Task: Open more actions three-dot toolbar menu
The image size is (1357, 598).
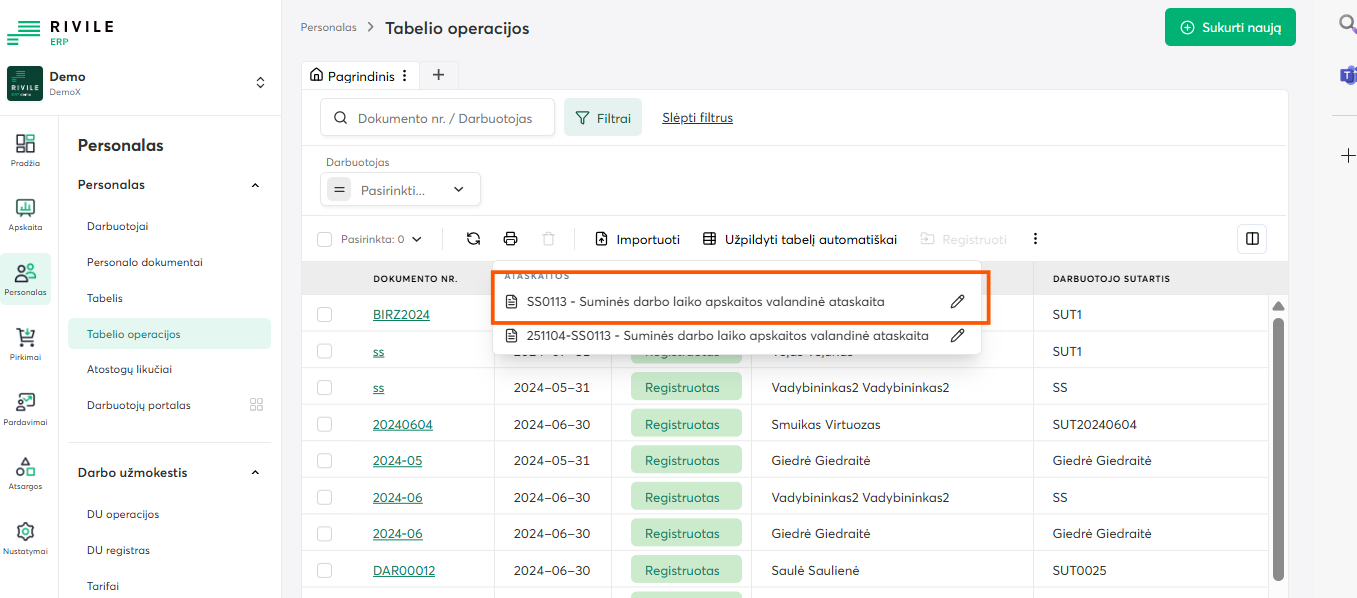Action: (1035, 239)
